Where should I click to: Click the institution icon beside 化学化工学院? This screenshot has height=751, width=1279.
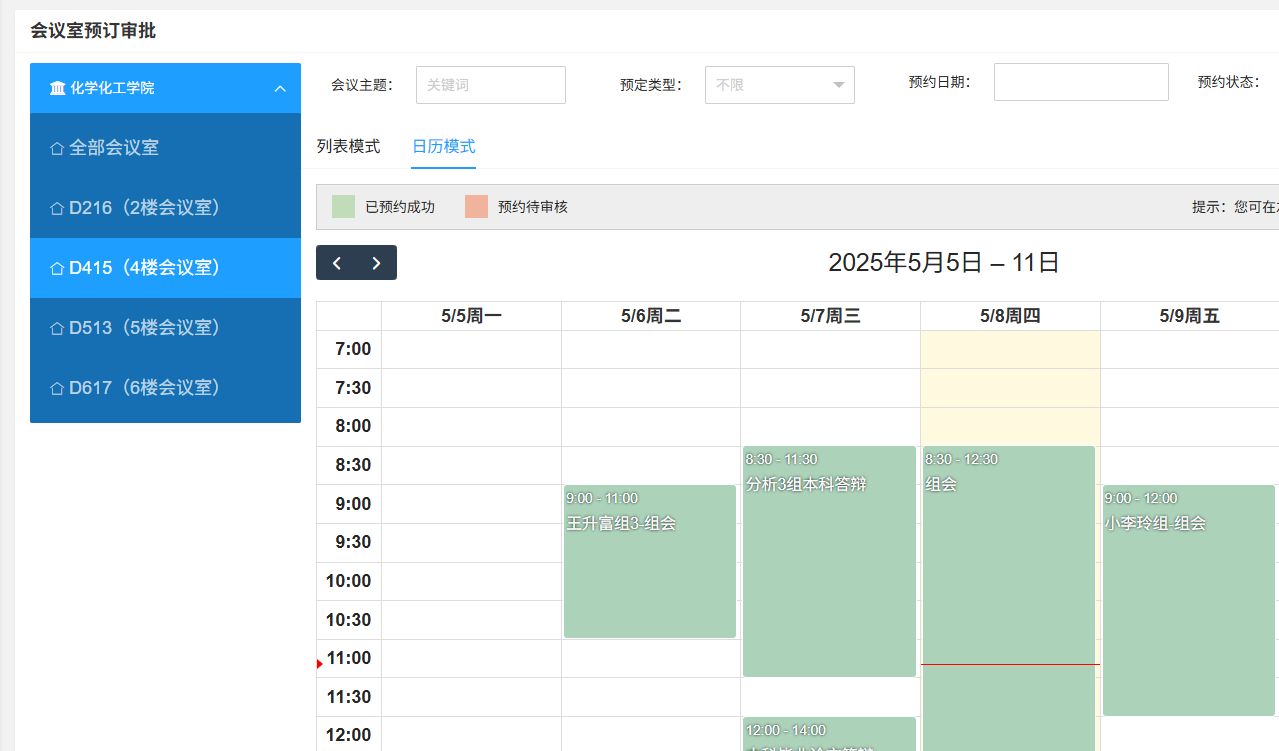57,88
